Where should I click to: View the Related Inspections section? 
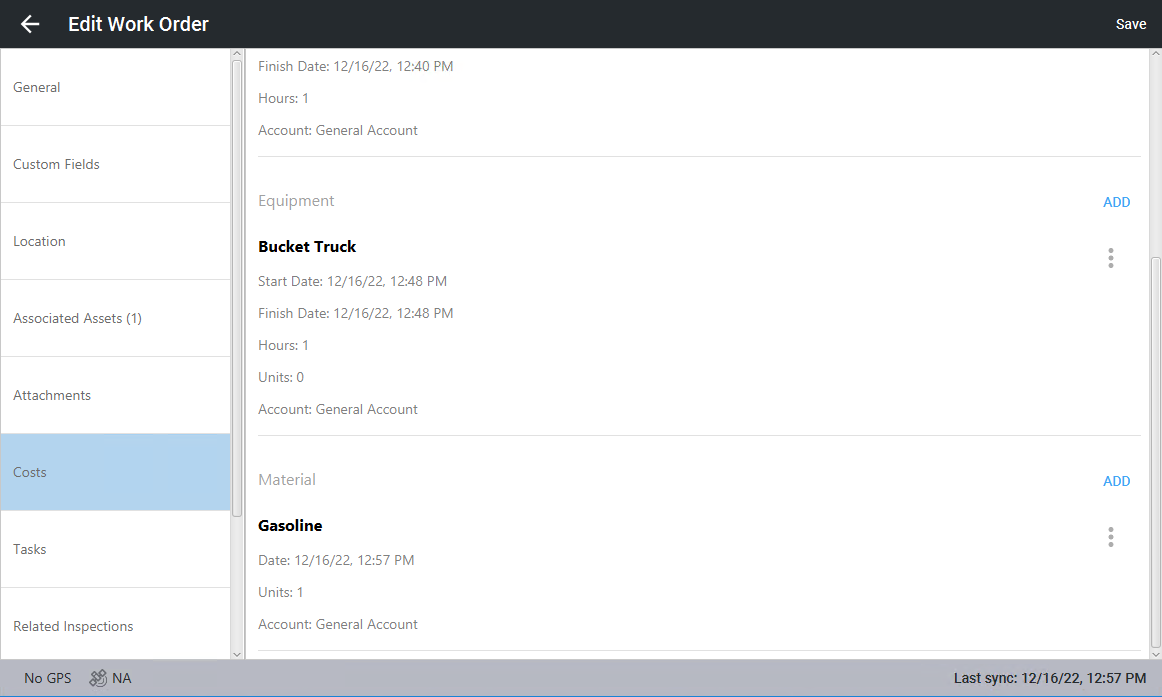(115, 626)
